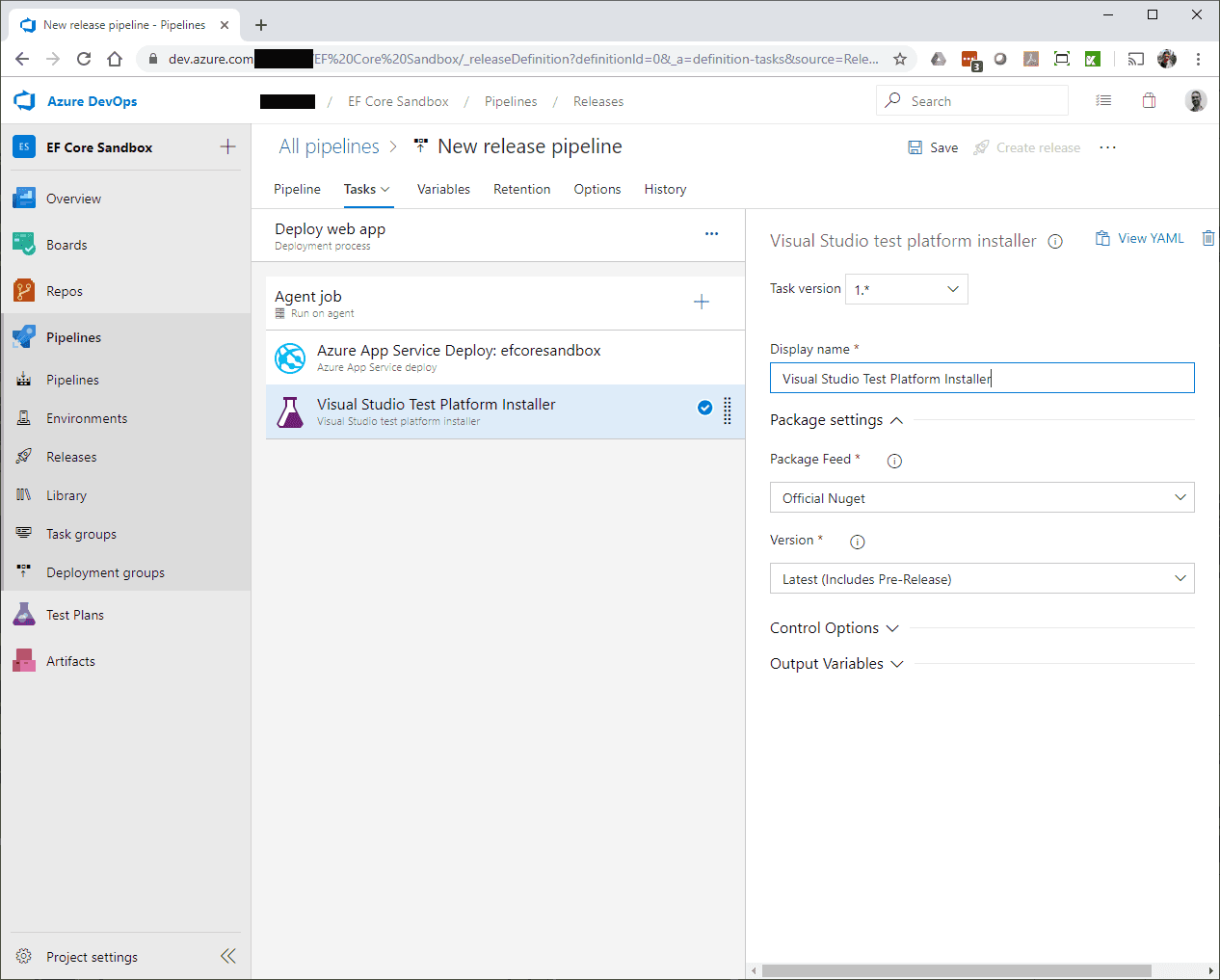Viewport: 1220px width, 980px height.
Task: Delete task using the trash icon
Action: click(x=1207, y=238)
